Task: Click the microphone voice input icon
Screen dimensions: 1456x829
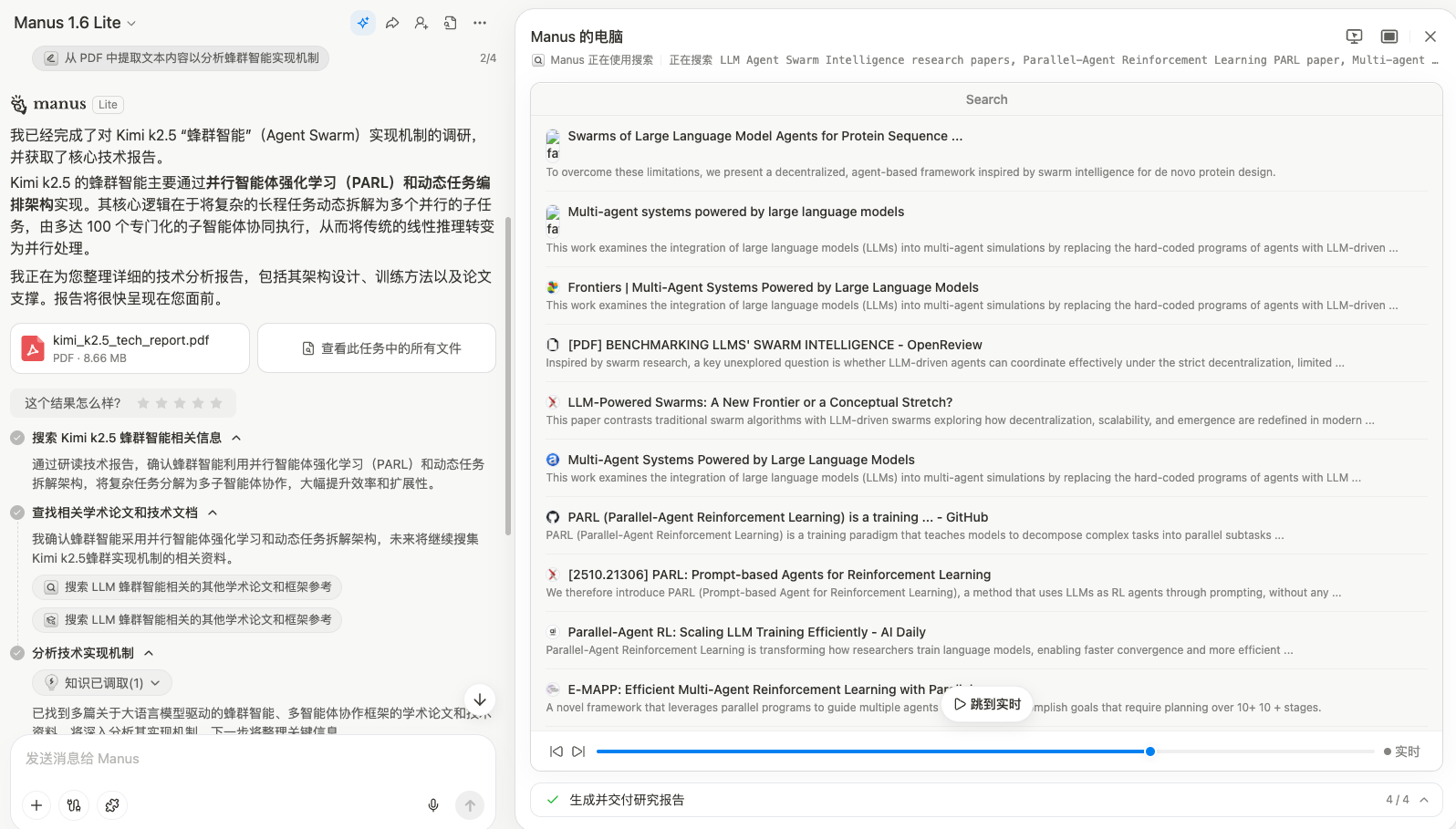Action: click(433, 805)
